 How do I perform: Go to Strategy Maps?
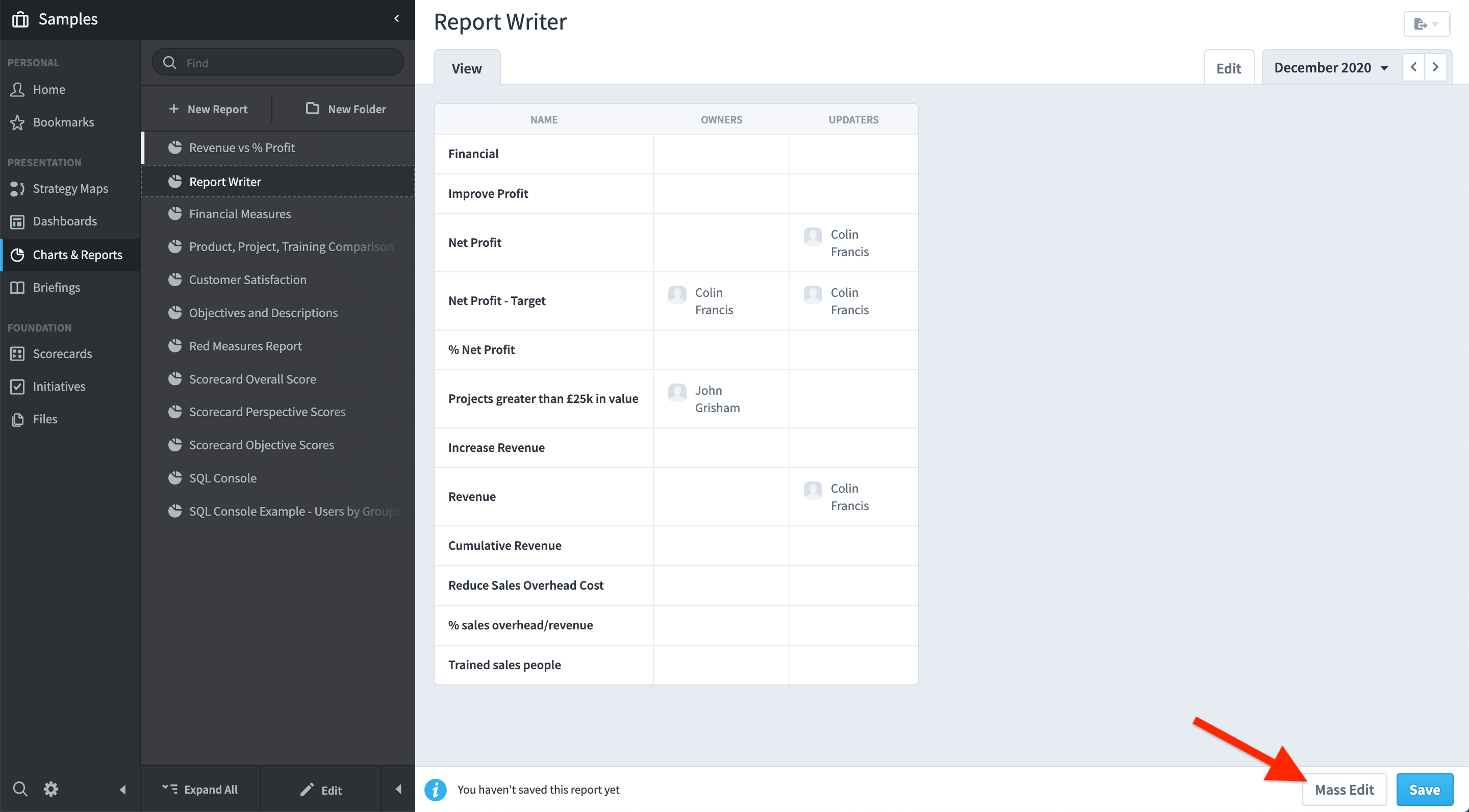pyautogui.click(x=70, y=188)
